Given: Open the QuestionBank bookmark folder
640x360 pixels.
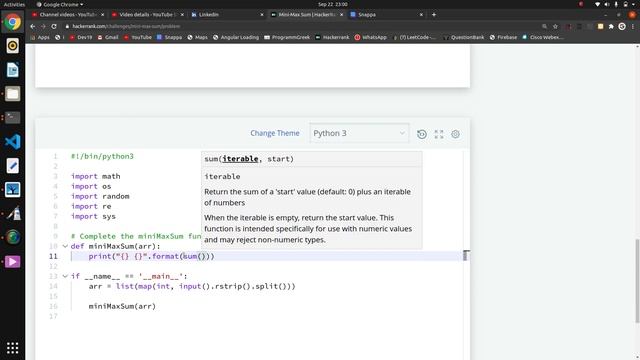Looking at the screenshot, I should (464, 37).
